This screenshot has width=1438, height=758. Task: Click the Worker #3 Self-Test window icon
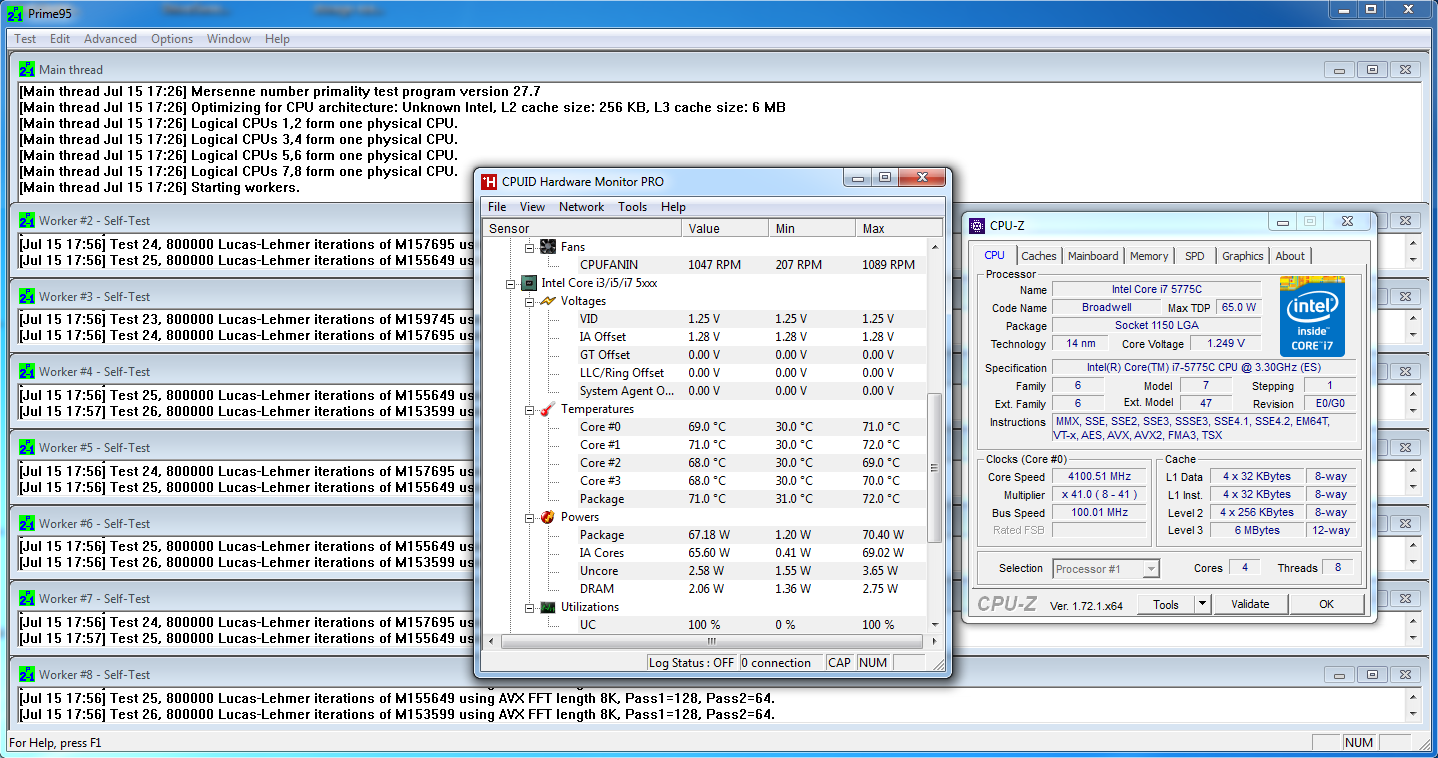click(x=27, y=296)
